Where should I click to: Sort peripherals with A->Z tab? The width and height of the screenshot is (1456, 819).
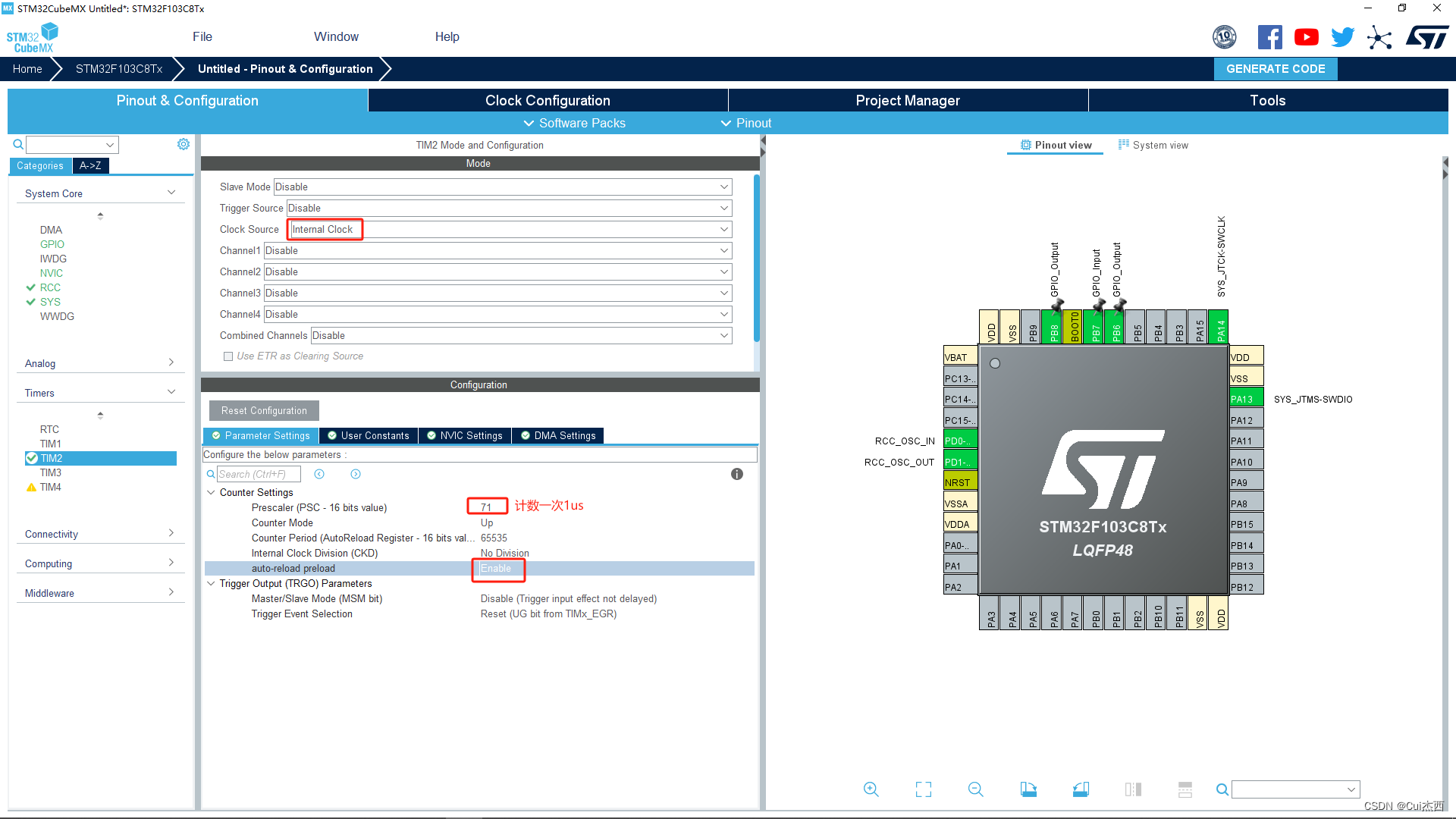point(90,165)
